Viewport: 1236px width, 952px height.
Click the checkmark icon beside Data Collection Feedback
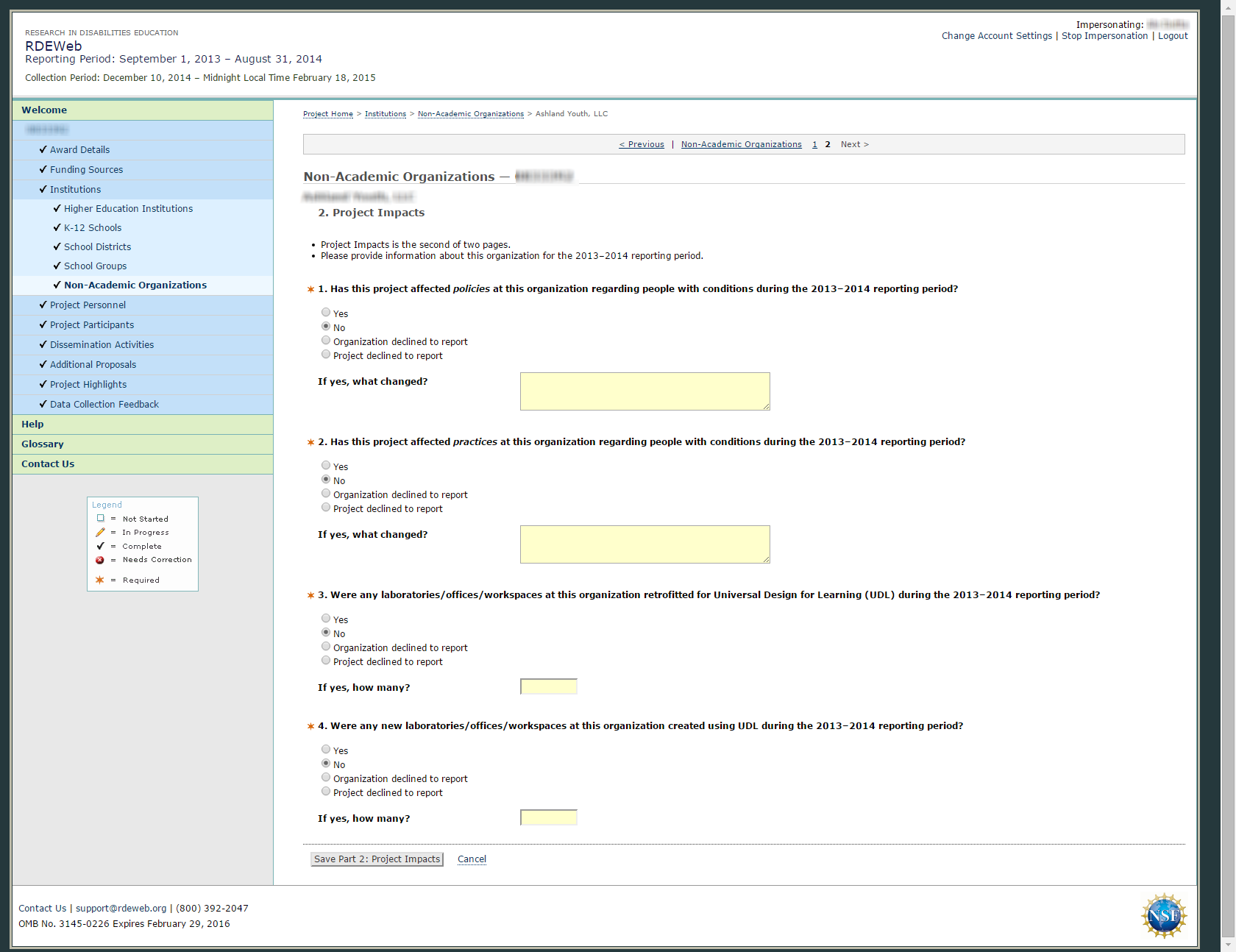coord(43,404)
